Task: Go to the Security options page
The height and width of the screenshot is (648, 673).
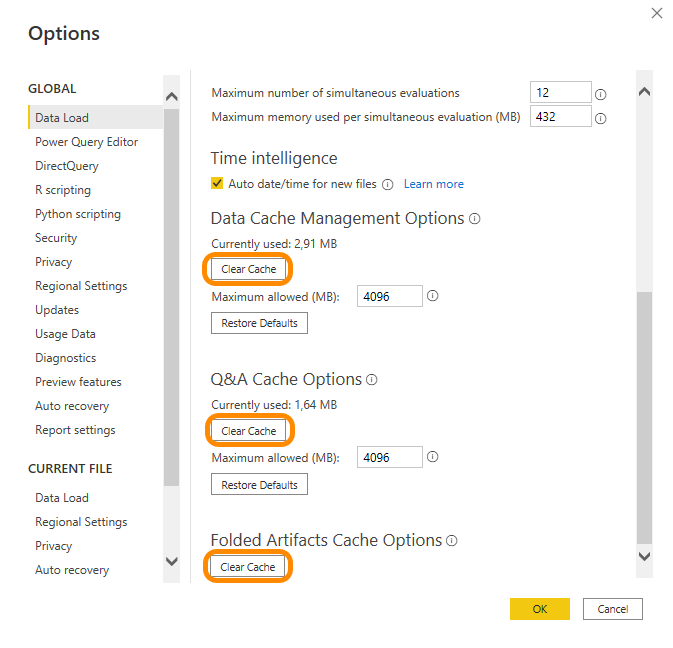Action: [x=56, y=238]
